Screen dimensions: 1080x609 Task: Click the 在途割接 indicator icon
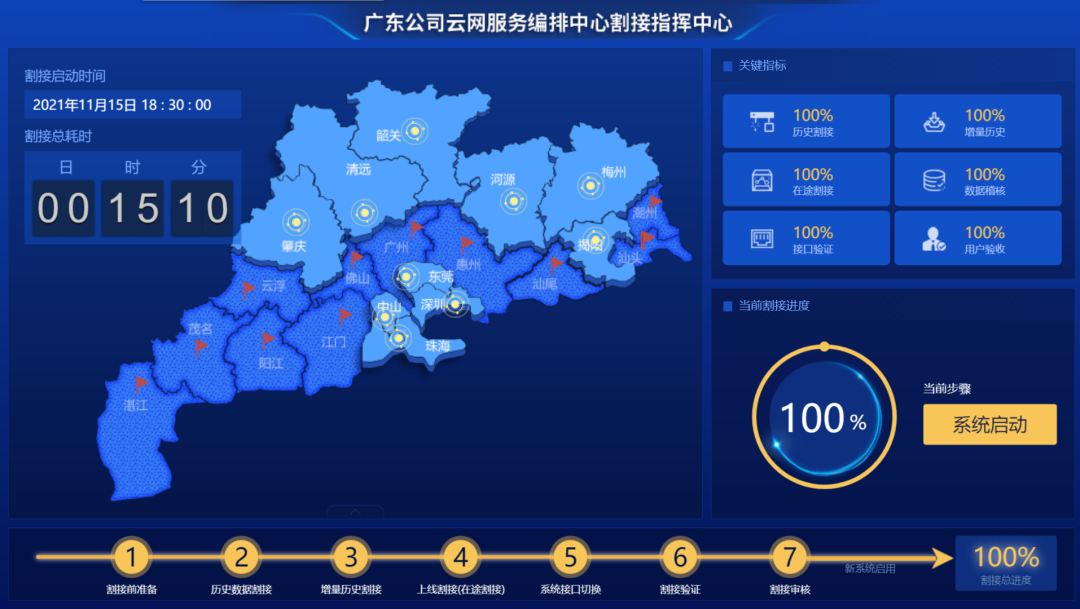762,180
